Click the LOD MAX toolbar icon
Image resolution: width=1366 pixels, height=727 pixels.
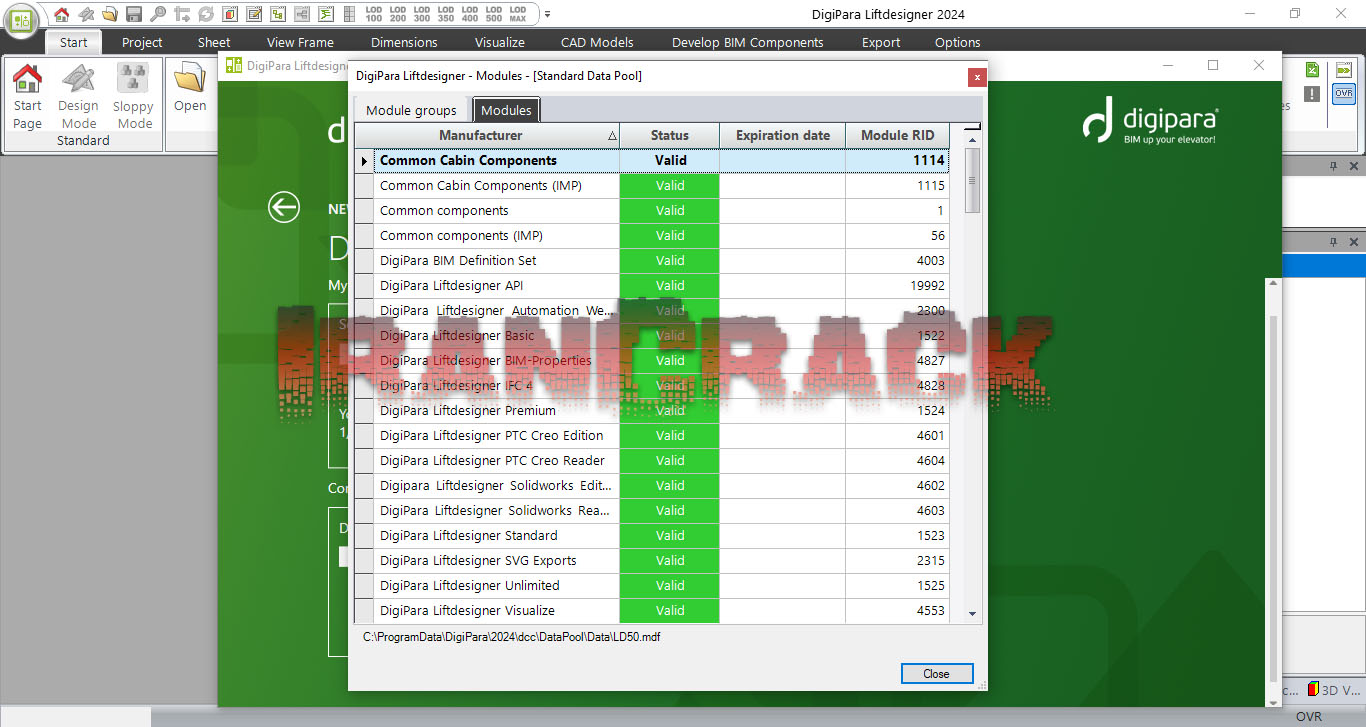coord(517,14)
